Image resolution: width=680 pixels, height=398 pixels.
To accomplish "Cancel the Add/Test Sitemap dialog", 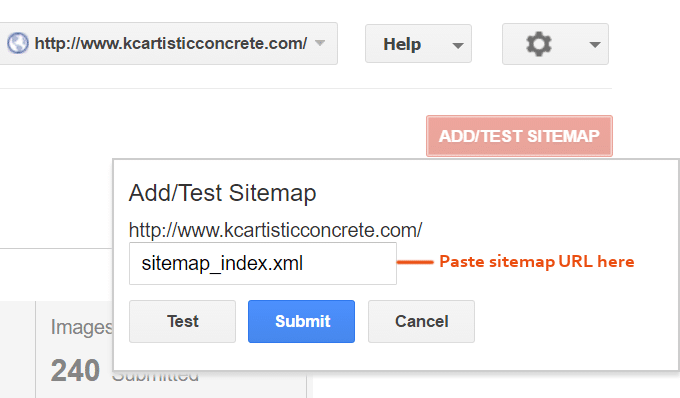I will coord(421,321).
